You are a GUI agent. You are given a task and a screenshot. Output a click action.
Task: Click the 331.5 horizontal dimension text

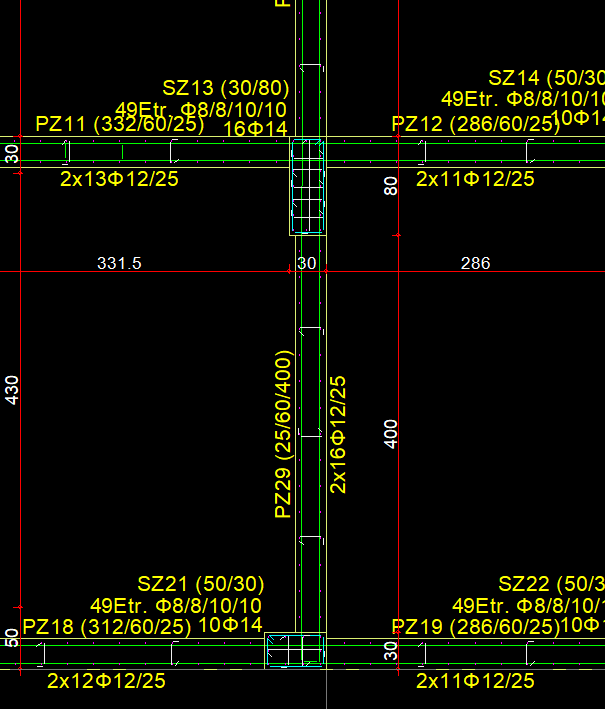[119, 264]
